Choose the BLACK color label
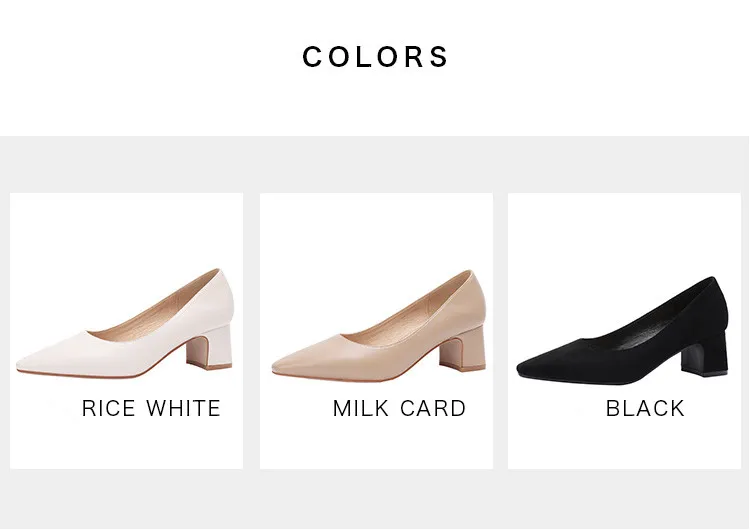The image size is (750, 530). coord(645,409)
